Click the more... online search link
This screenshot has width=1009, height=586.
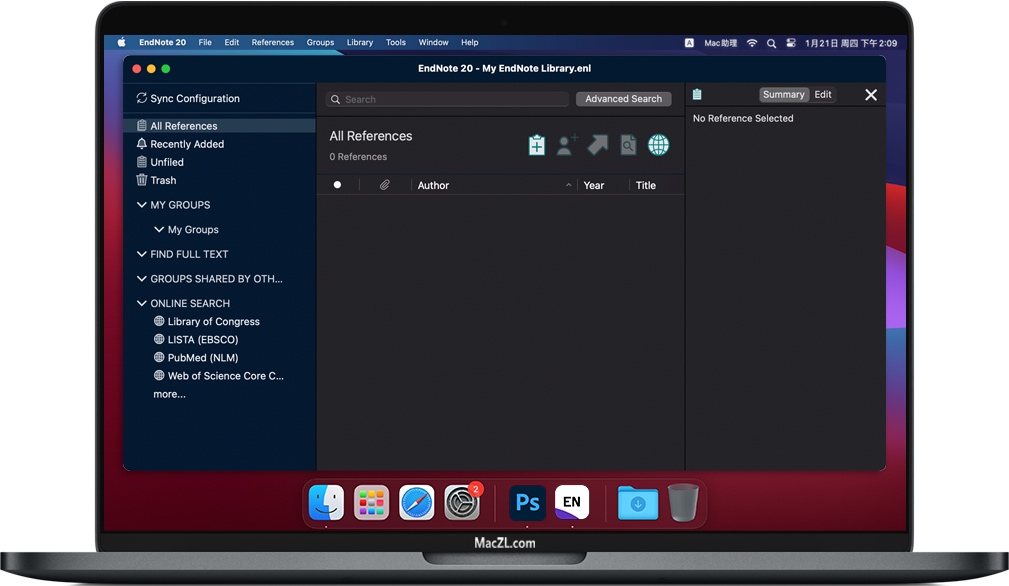point(169,394)
